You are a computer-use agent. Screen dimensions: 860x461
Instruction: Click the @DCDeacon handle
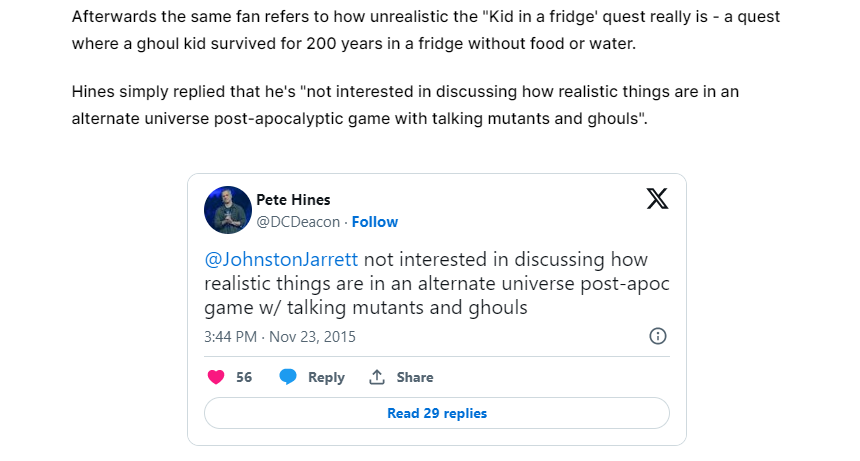point(298,222)
